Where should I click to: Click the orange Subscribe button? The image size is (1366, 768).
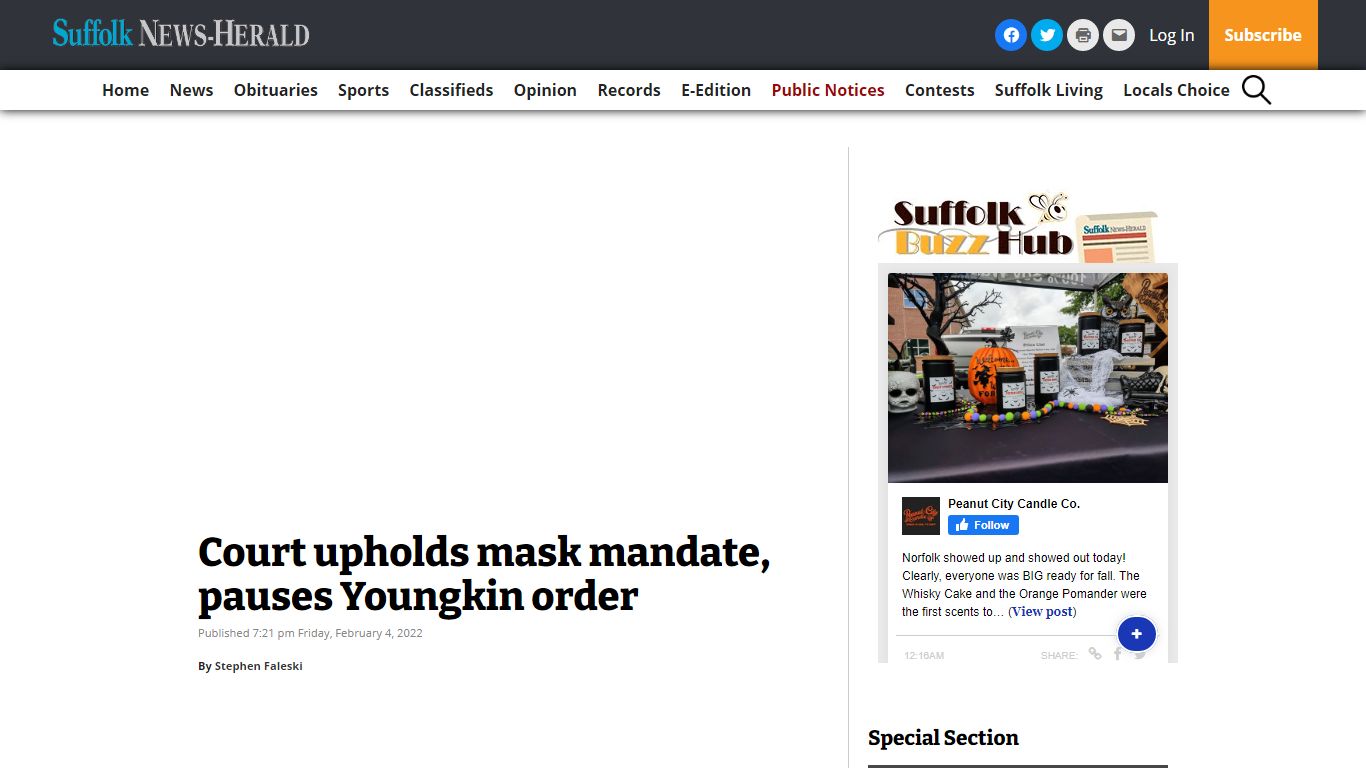[1263, 35]
